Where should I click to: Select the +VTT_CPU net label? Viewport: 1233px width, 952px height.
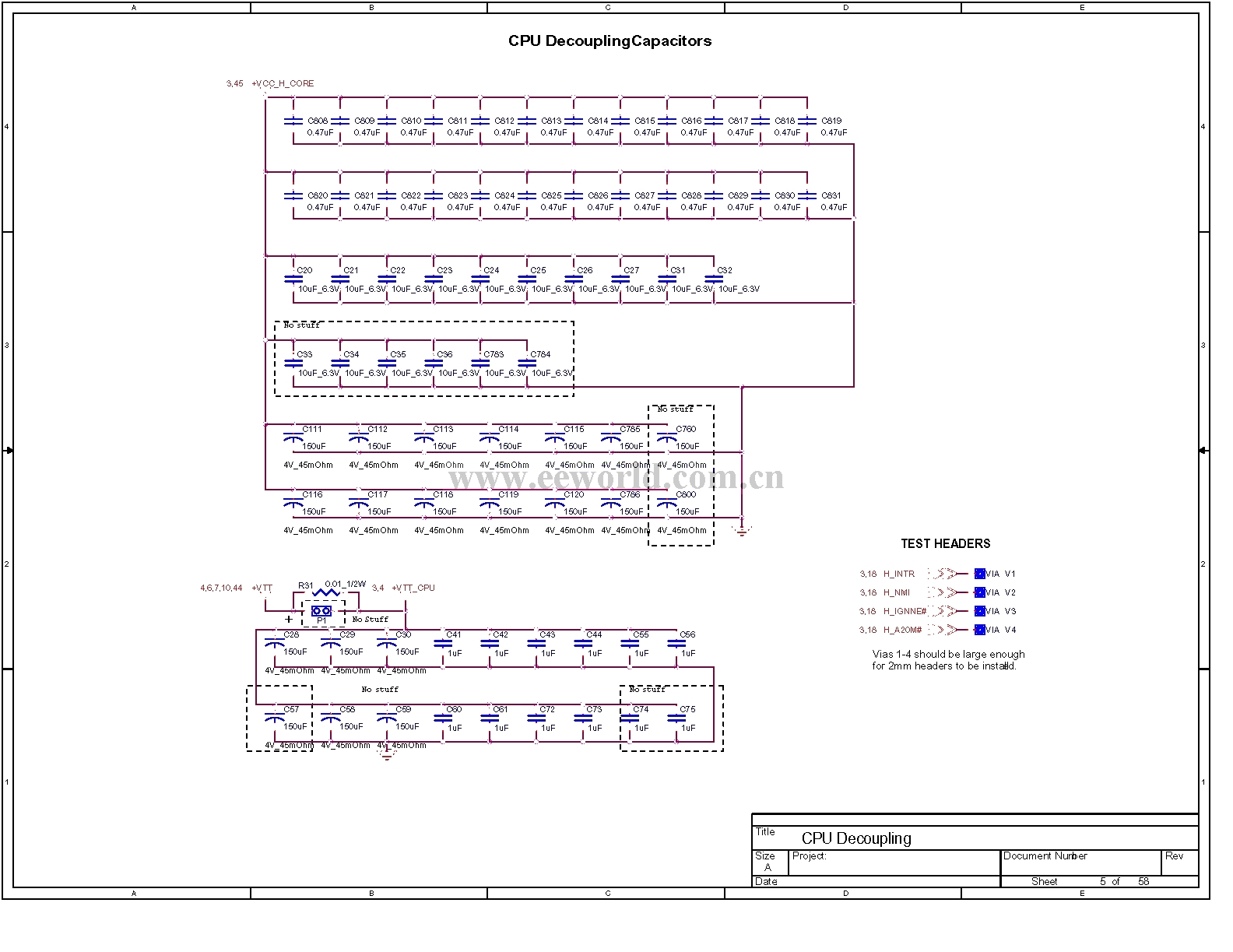(x=413, y=588)
